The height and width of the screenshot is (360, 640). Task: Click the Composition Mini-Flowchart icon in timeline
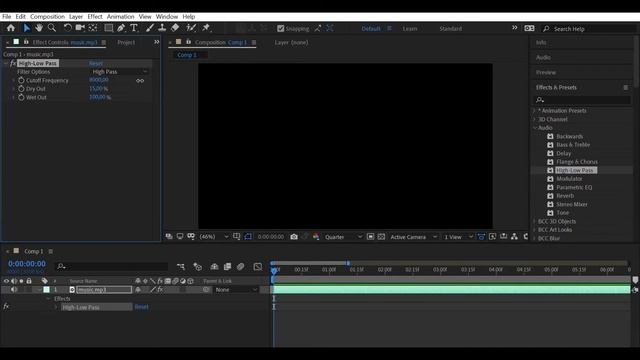(181, 267)
